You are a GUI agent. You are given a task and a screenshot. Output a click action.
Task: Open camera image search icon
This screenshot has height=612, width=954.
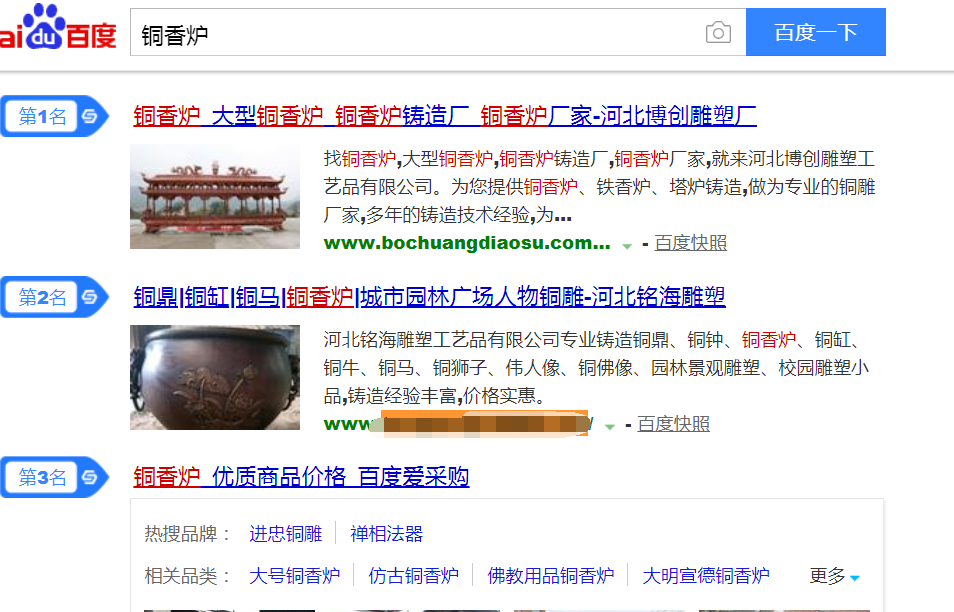click(x=718, y=32)
